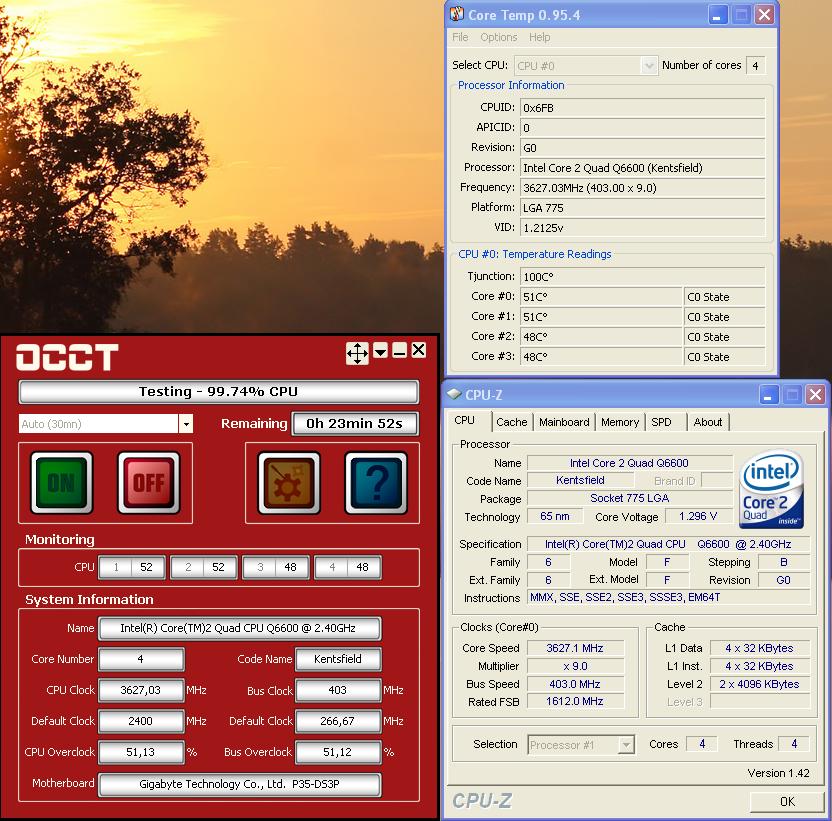Close the OCCT window
832x821 pixels.
click(x=419, y=350)
